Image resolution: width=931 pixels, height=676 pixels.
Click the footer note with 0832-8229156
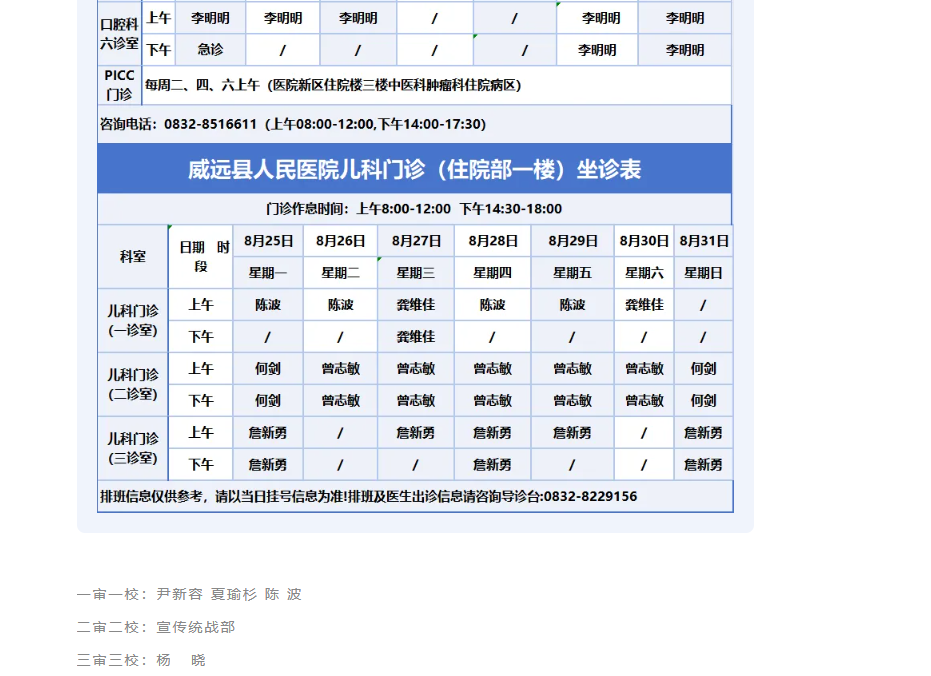click(369, 497)
